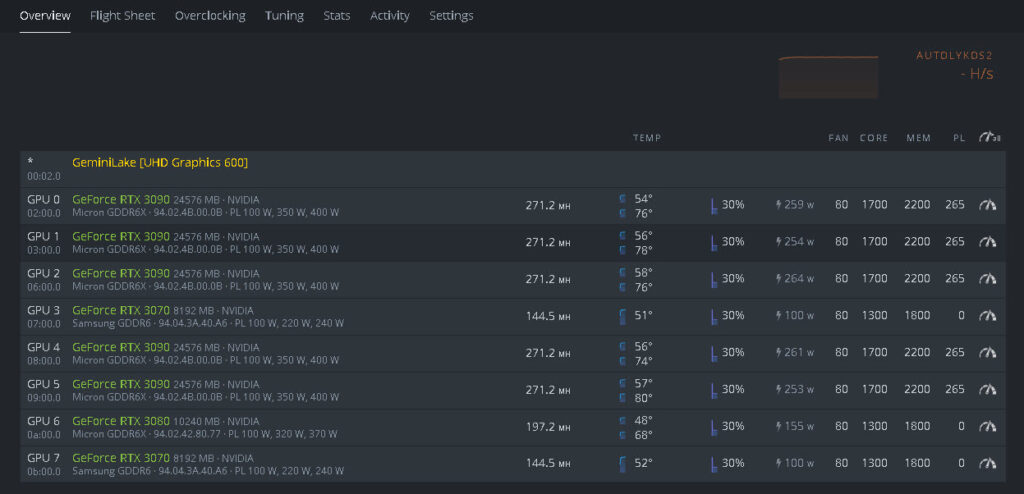Click GPU 3 temperature icon at 51°
The image size is (1024, 494).
point(622,316)
